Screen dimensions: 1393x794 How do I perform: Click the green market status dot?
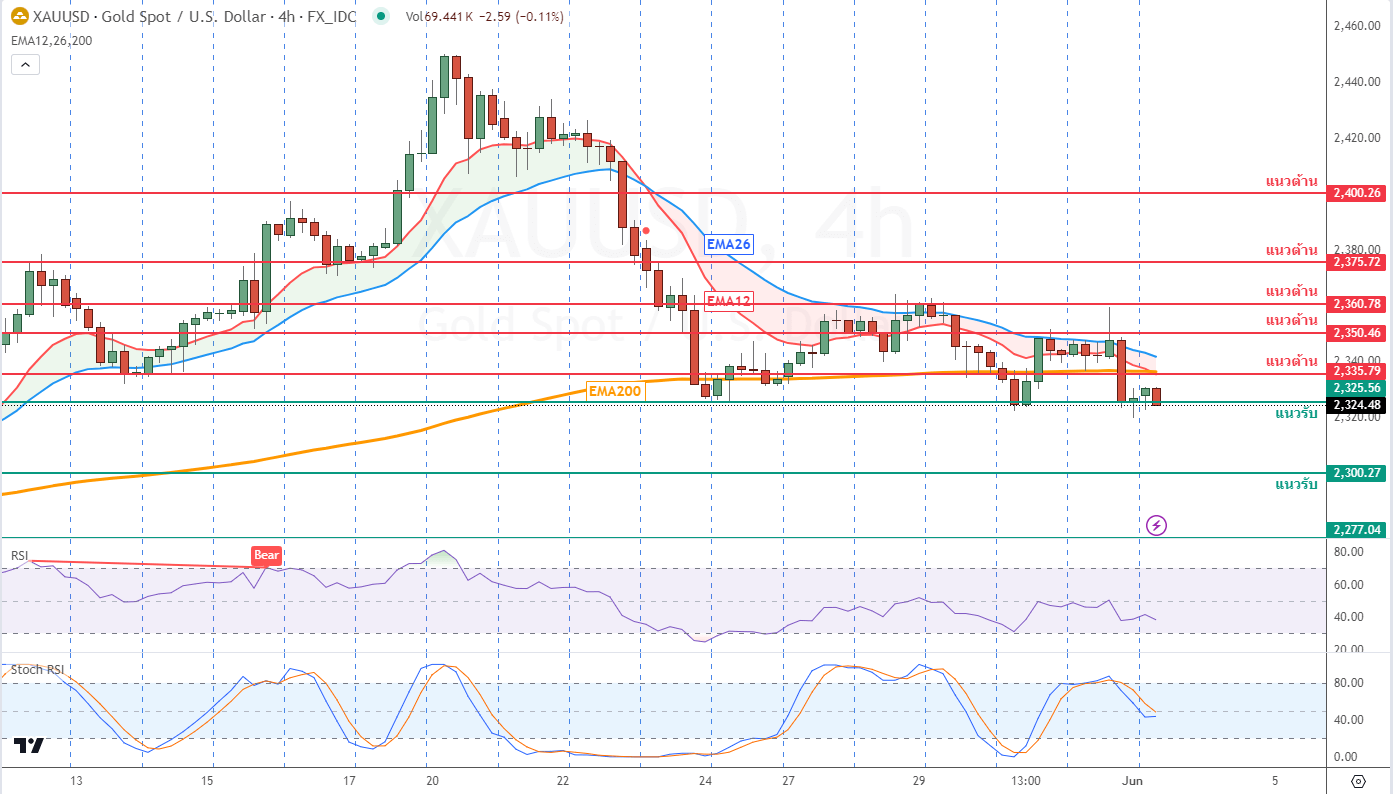click(x=380, y=17)
